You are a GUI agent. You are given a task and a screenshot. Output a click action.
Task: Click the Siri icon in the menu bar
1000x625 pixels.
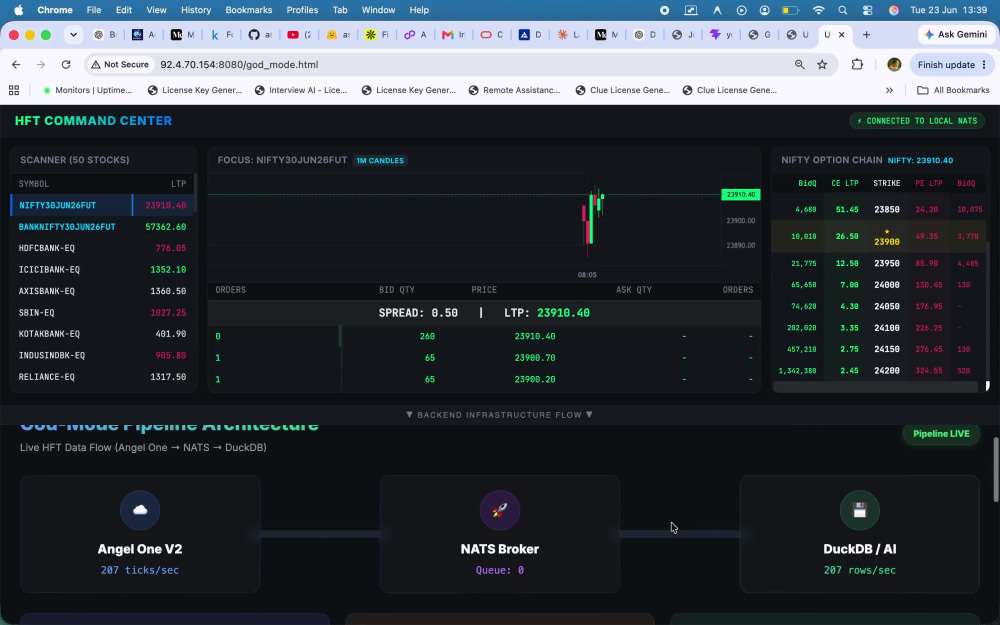893,10
